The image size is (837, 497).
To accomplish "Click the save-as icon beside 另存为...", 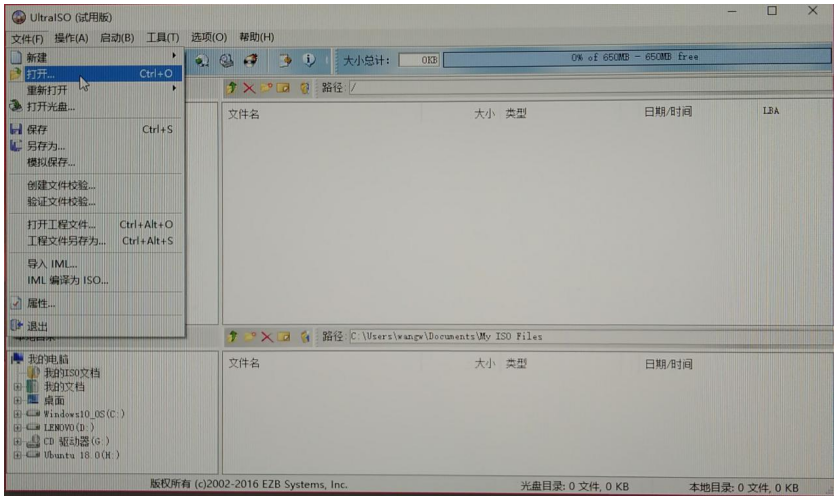I will coord(16,145).
